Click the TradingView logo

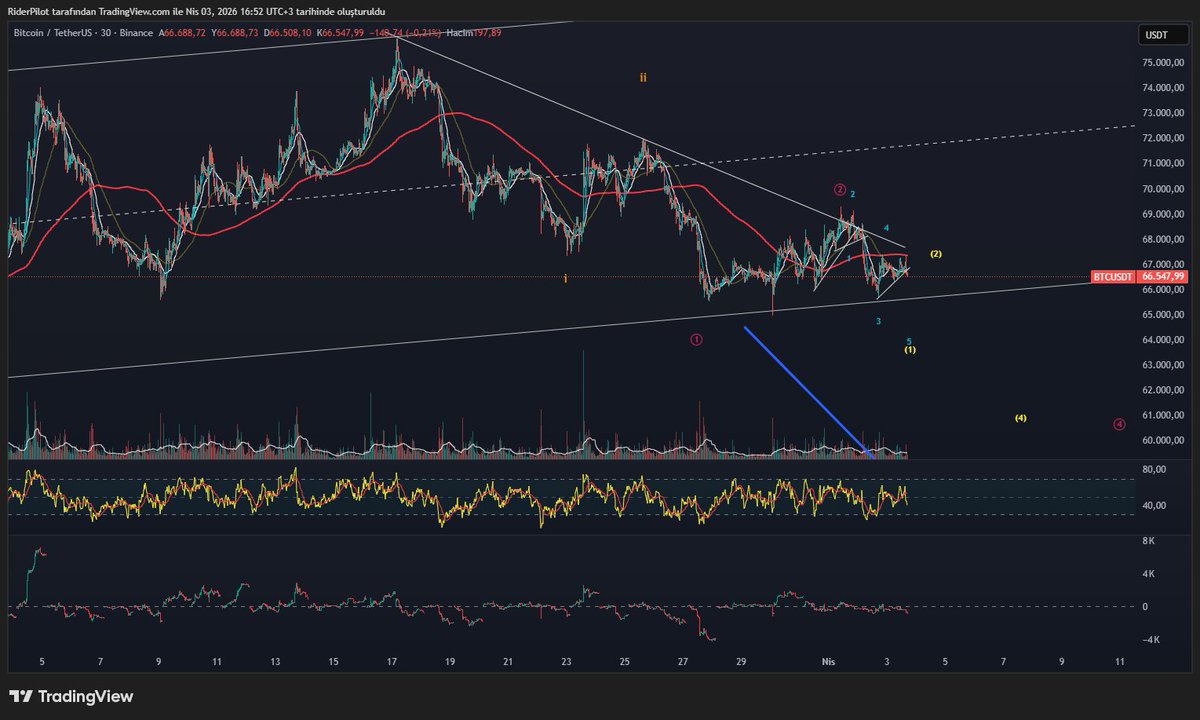(71, 696)
